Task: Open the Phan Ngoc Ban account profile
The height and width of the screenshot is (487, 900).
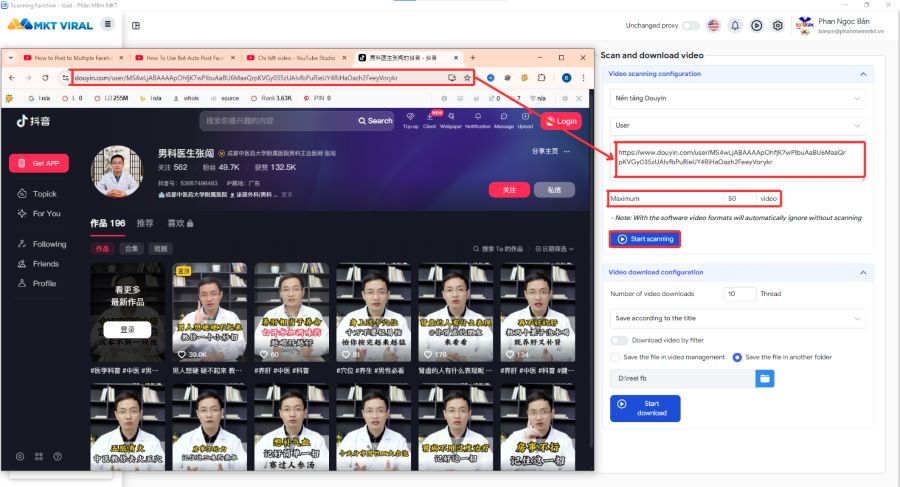Action: (840, 25)
